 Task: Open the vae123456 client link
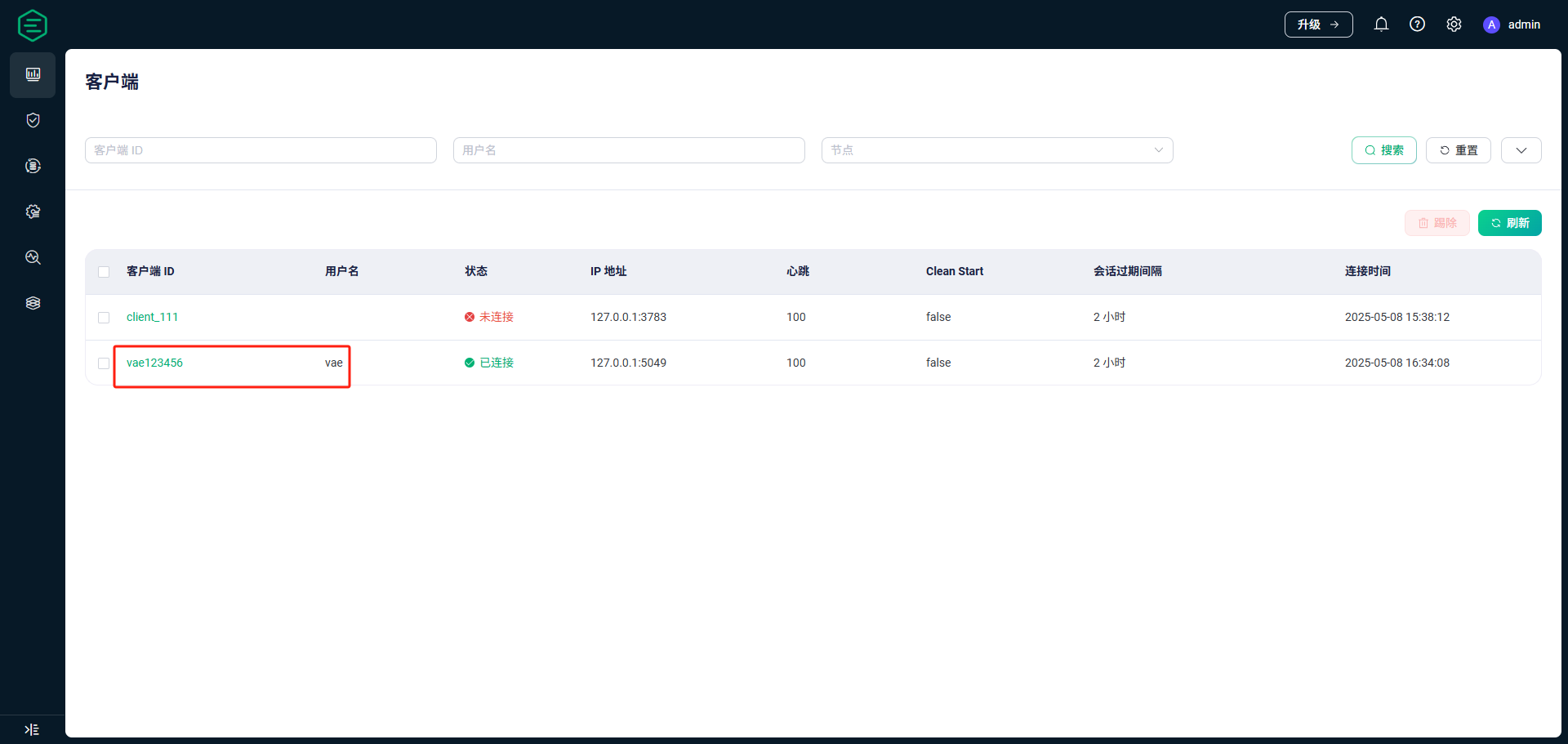coord(154,363)
